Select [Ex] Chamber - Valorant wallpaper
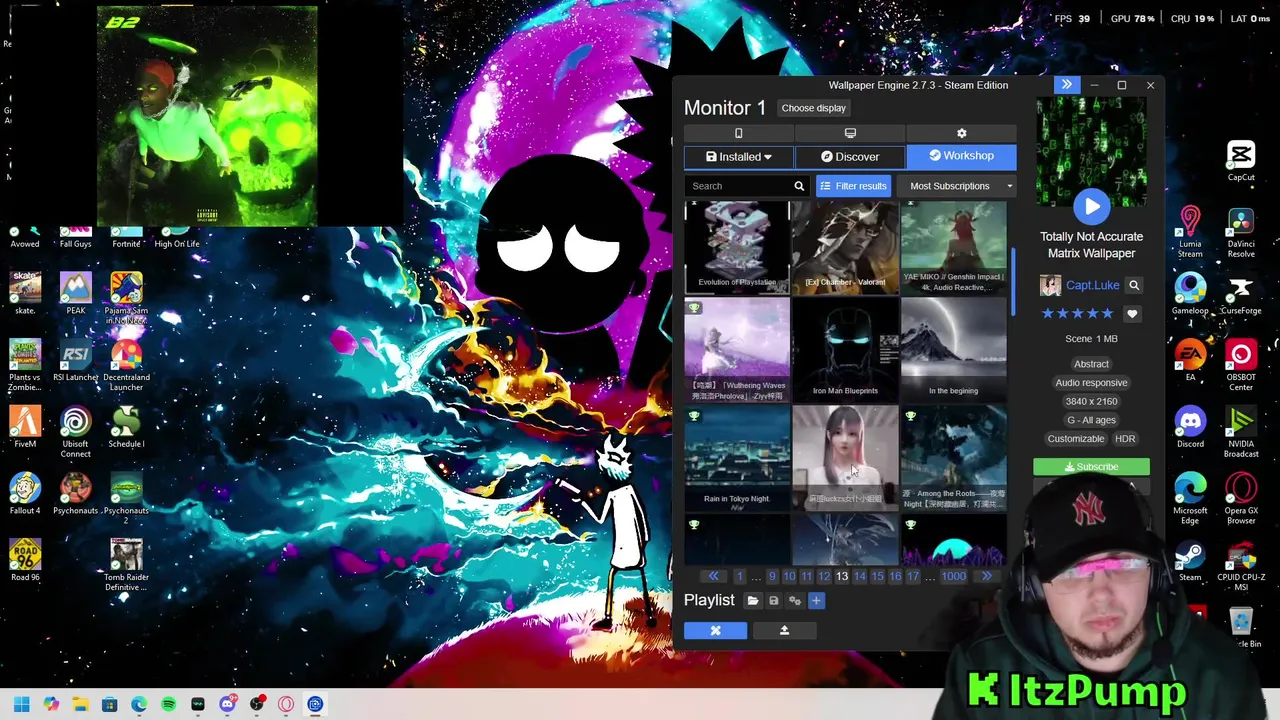 (845, 247)
